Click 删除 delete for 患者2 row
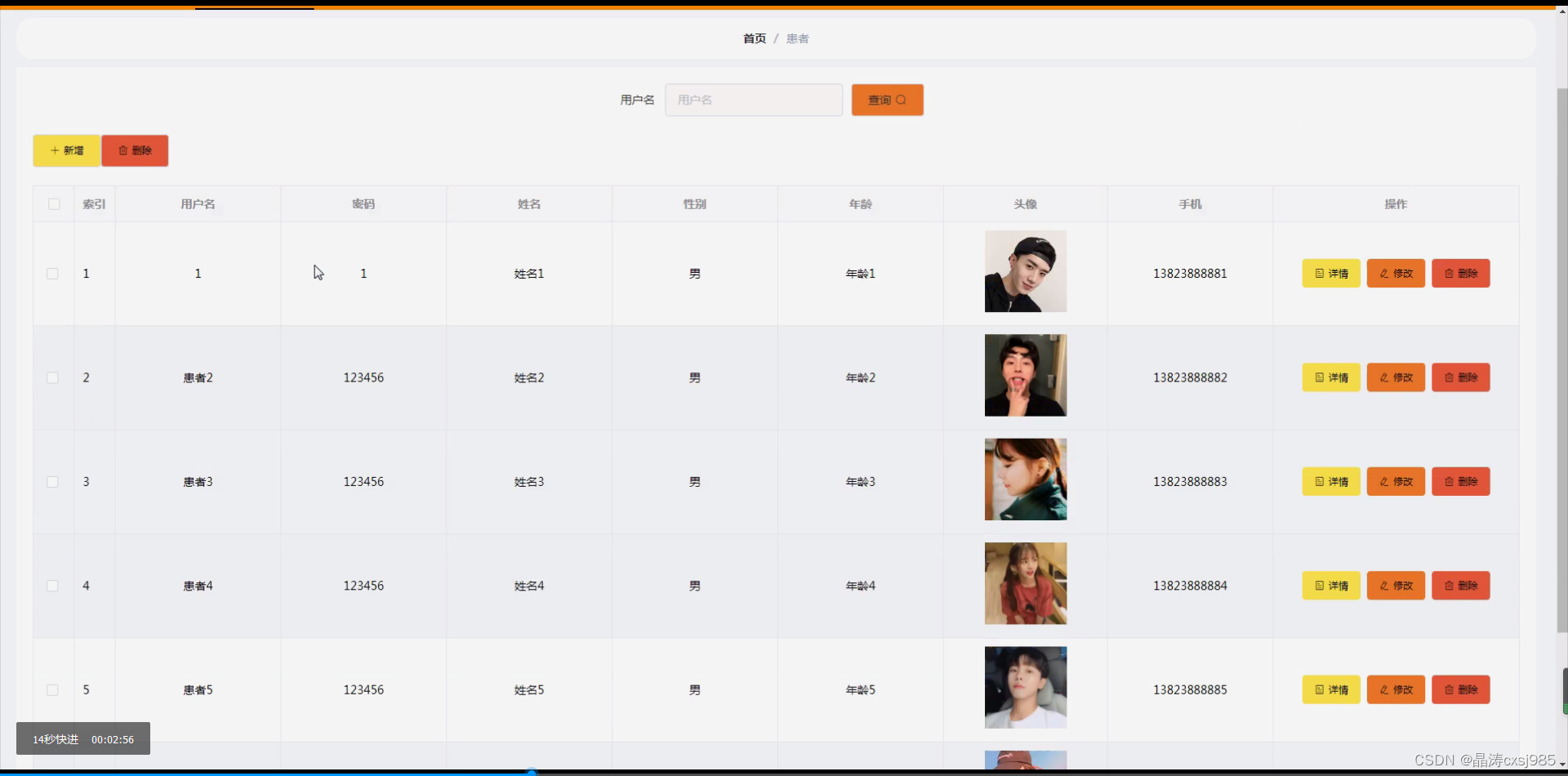1568x776 pixels. (1460, 377)
